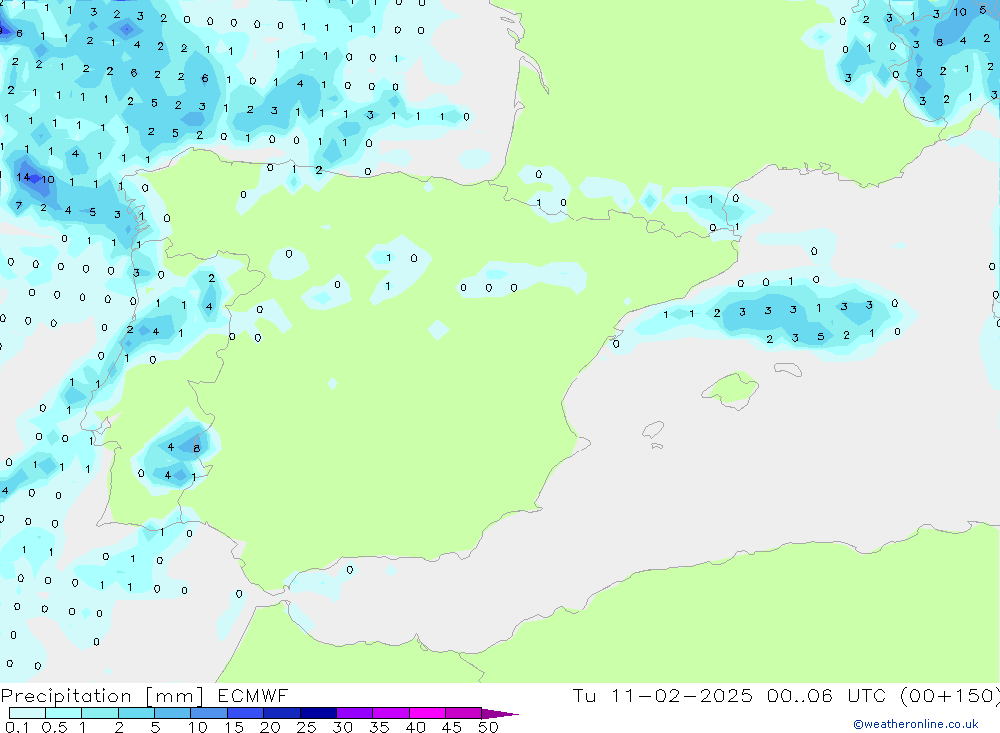The height and width of the screenshot is (733, 1000).
Task: Click the 0.5–1 mm legend color swatch
Action: coord(64,713)
